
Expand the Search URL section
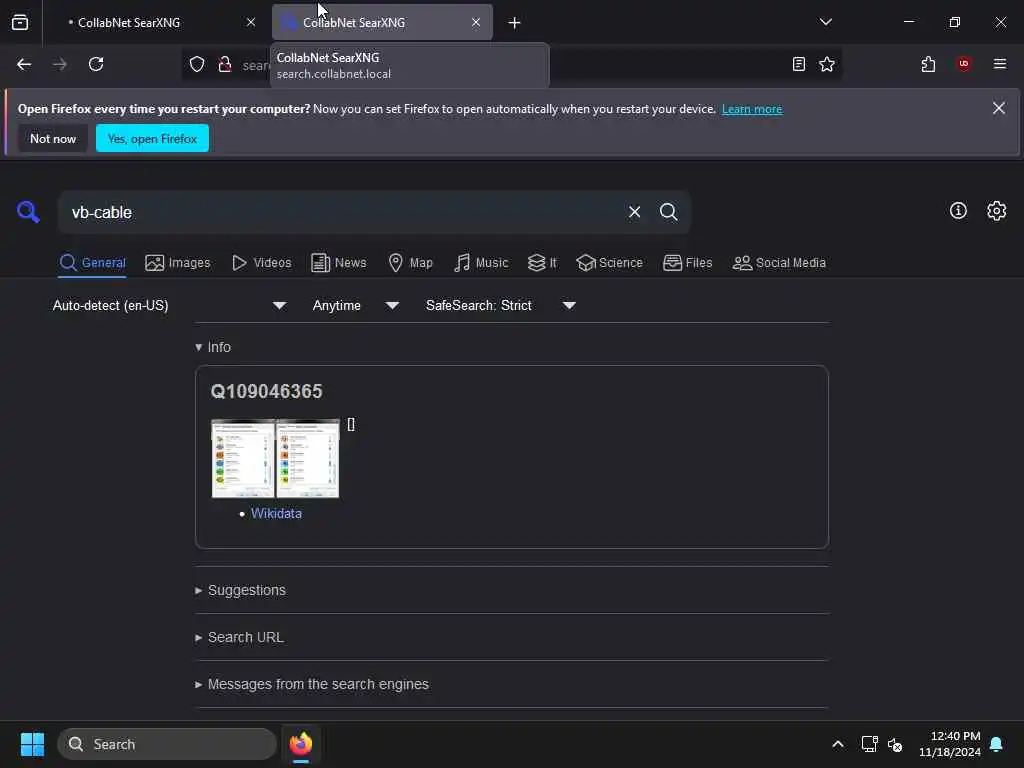pyautogui.click(x=239, y=637)
